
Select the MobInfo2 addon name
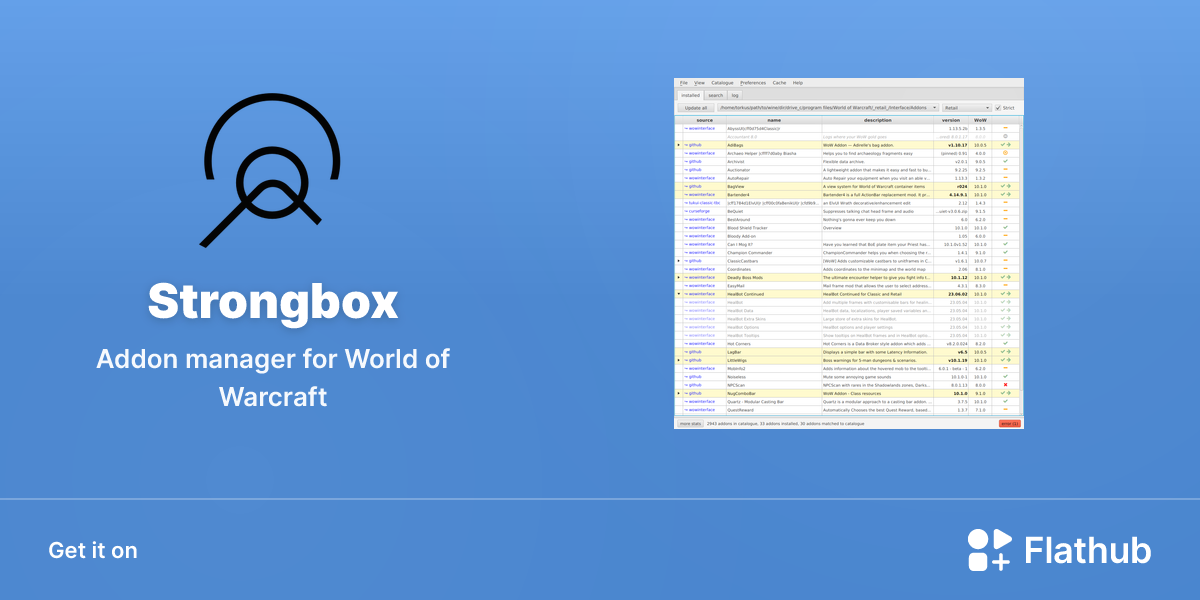[x=736, y=369]
